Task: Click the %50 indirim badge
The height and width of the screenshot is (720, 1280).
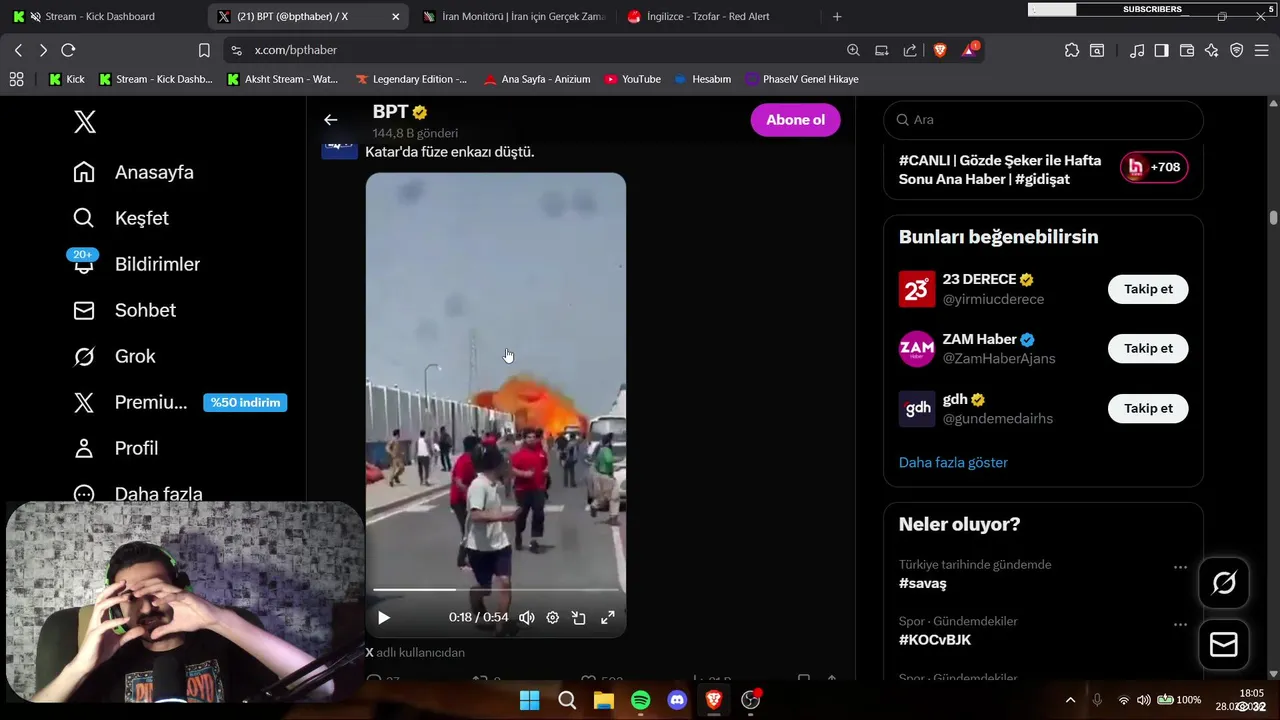Action: [x=245, y=402]
